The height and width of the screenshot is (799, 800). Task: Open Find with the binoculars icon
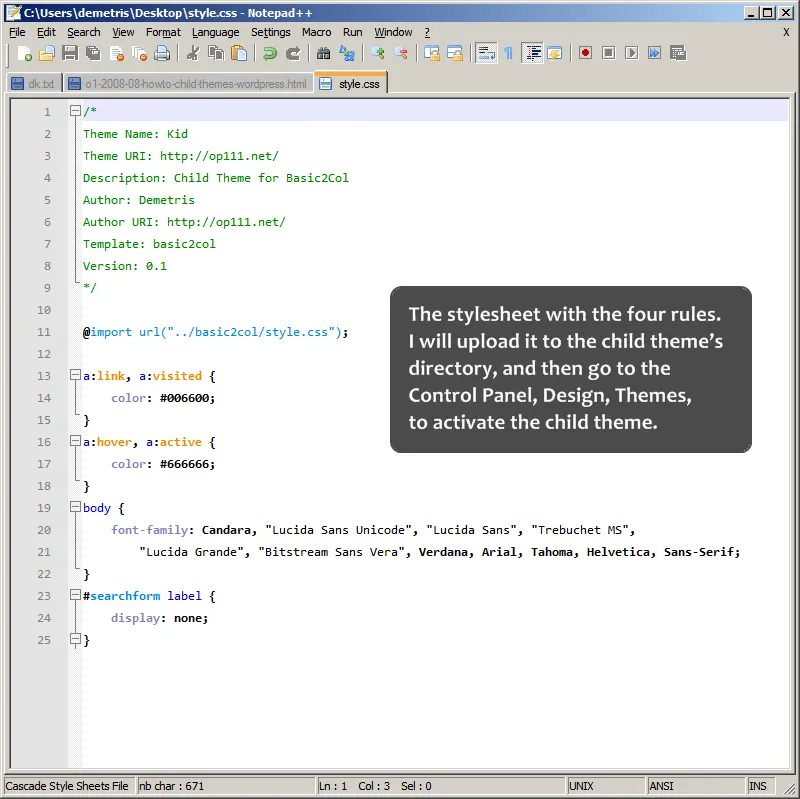pos(323,53)
